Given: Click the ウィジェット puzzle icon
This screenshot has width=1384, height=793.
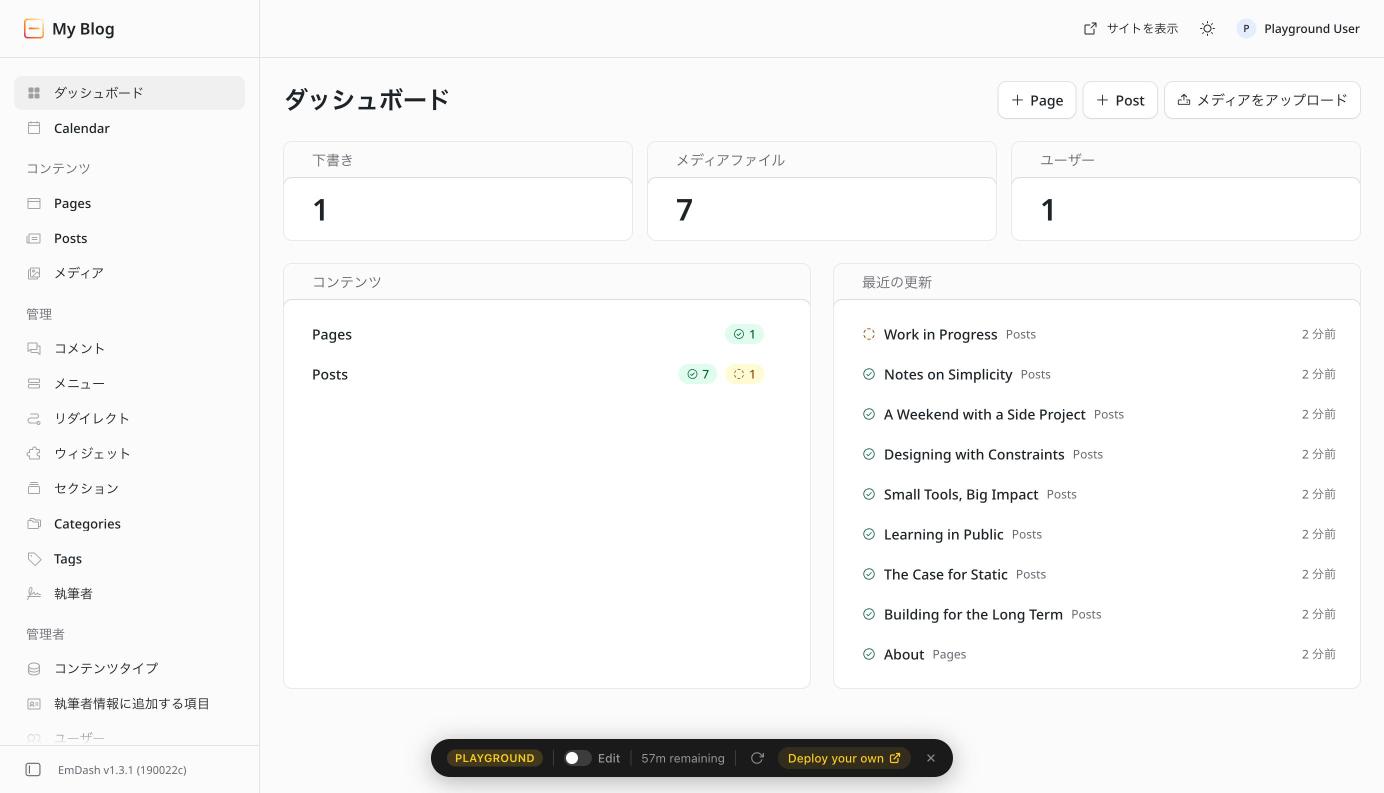Looking at the screenshot, I should click(34, 453).
